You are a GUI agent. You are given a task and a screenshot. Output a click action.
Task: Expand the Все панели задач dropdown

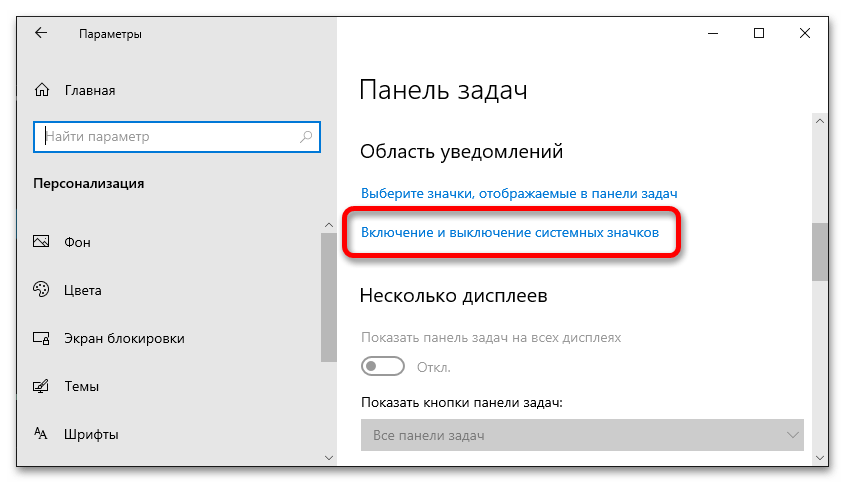[583, 435]
